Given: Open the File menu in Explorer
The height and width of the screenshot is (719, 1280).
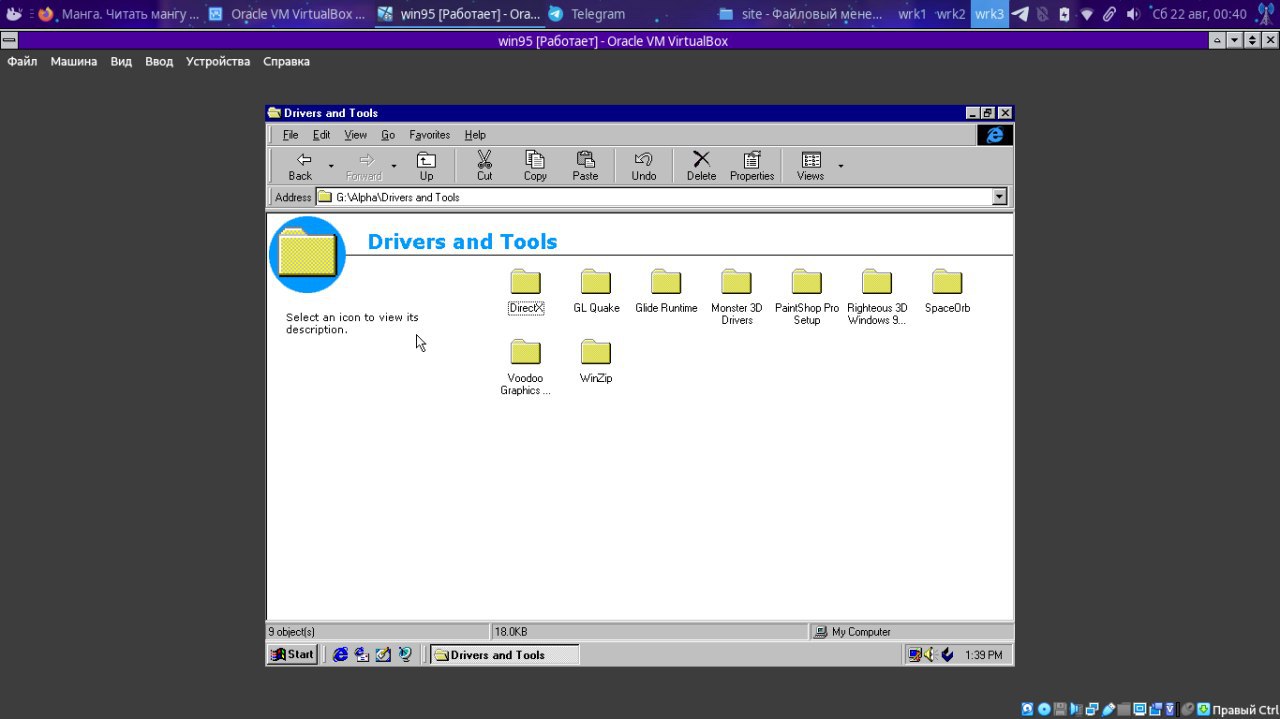Looking at the screenshot, I should point(290,135).
